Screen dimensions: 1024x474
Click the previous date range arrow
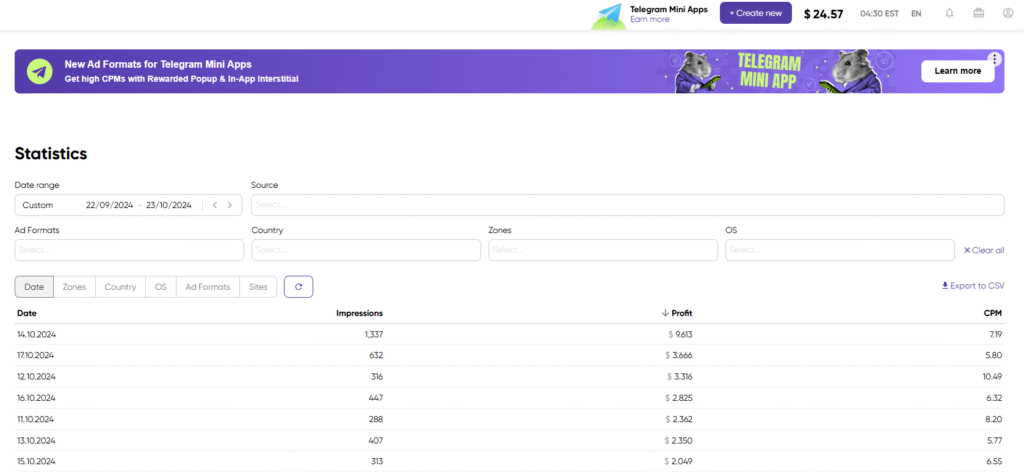click(215, 205)
